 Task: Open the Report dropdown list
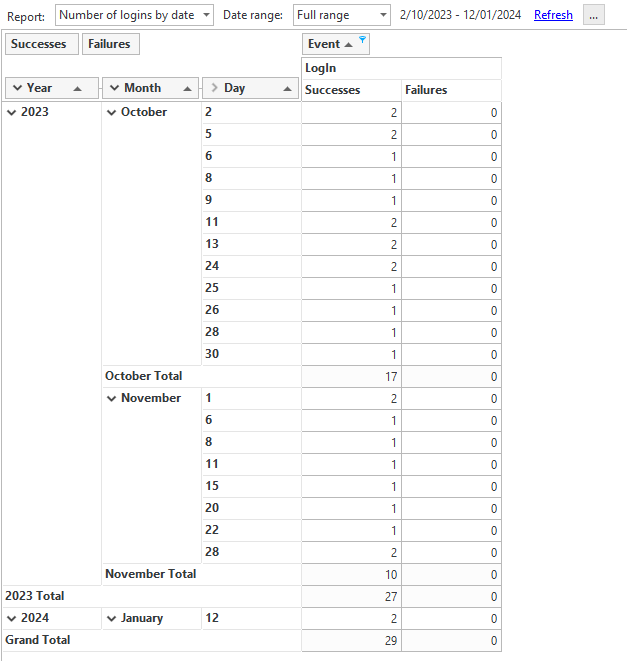click(x=205, y=15)
